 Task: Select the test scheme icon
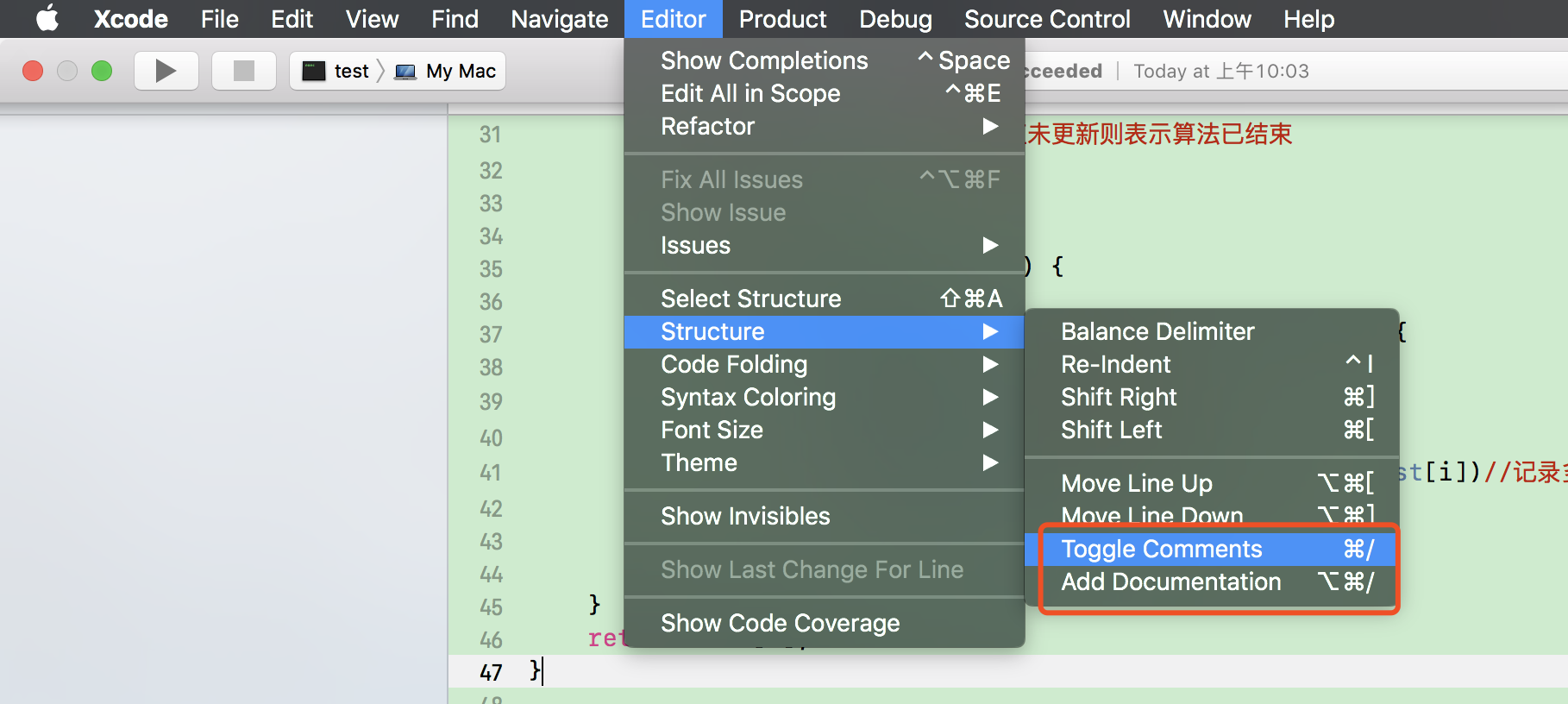click(x=314, y=71)
